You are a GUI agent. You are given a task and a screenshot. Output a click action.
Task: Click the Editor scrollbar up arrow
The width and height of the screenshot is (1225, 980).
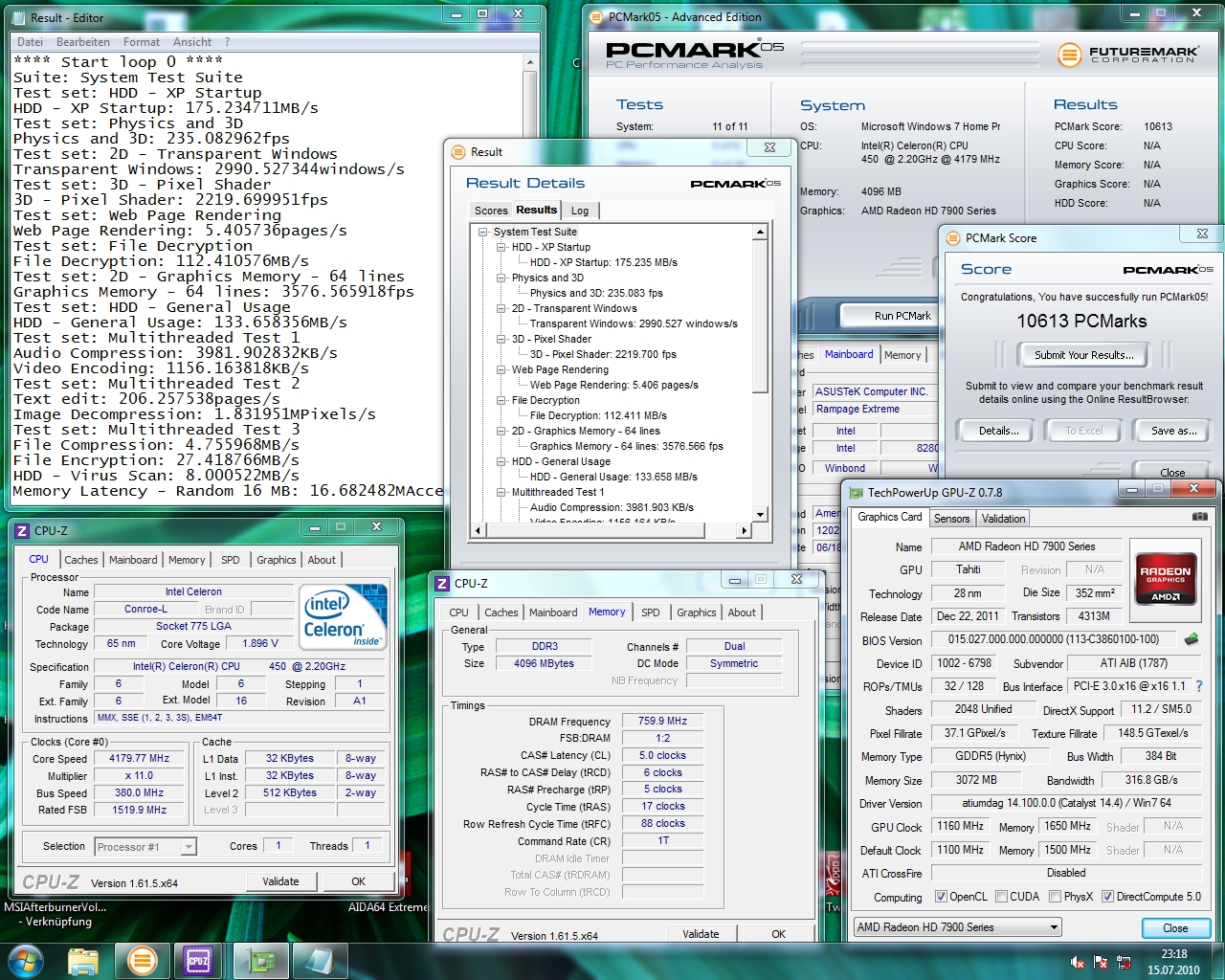(530, 61)
